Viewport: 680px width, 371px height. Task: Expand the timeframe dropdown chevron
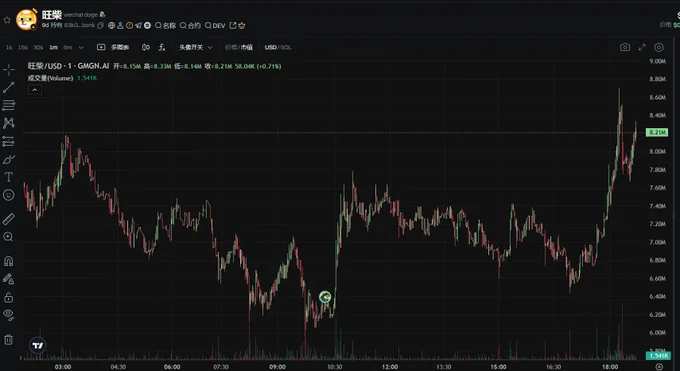click(x=81, y=47)
